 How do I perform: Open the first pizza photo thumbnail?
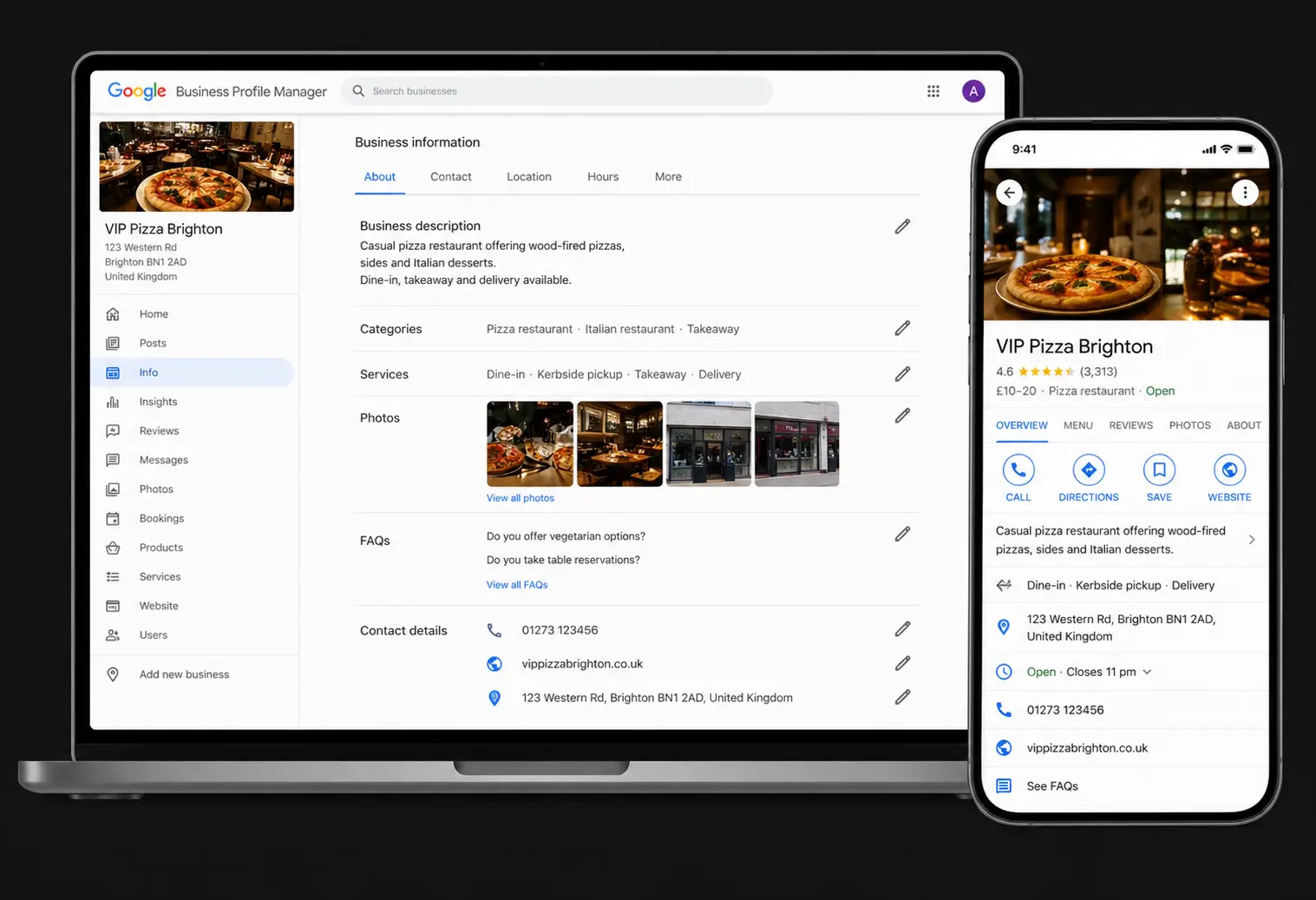point(530,443)
